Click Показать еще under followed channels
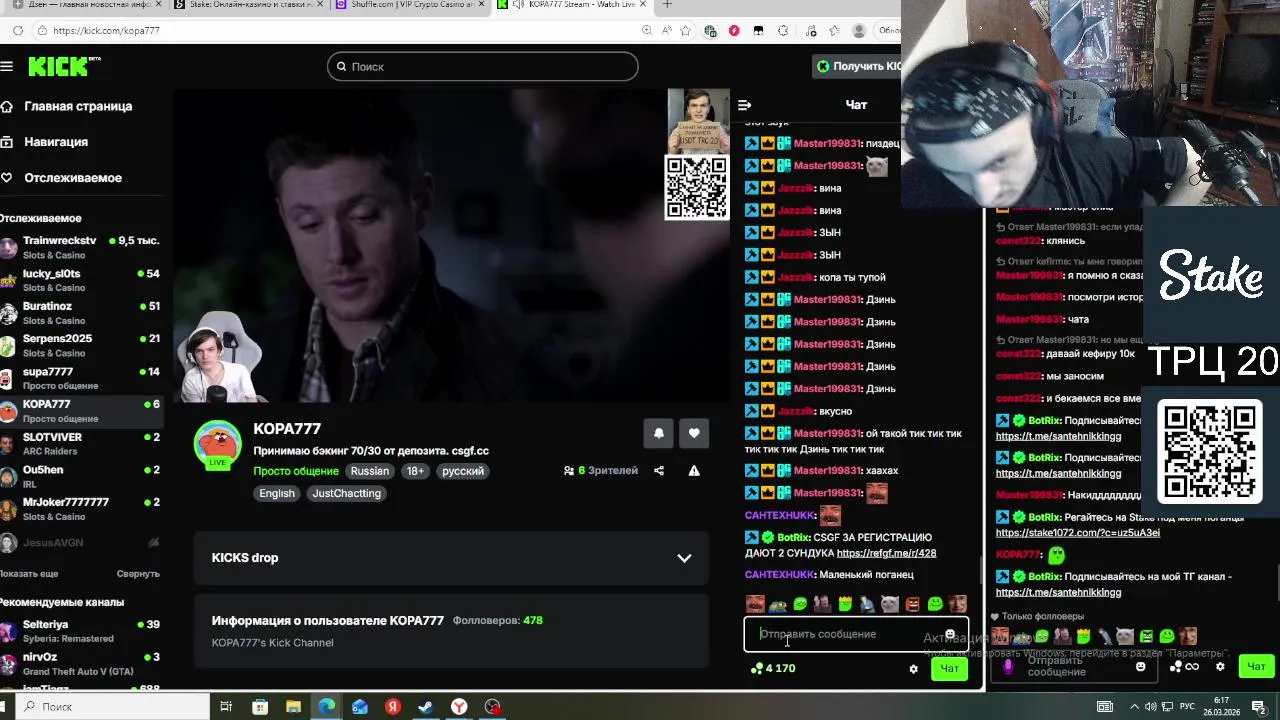The height and width of the screenshot is (720, 1280). tap(29, 574)
